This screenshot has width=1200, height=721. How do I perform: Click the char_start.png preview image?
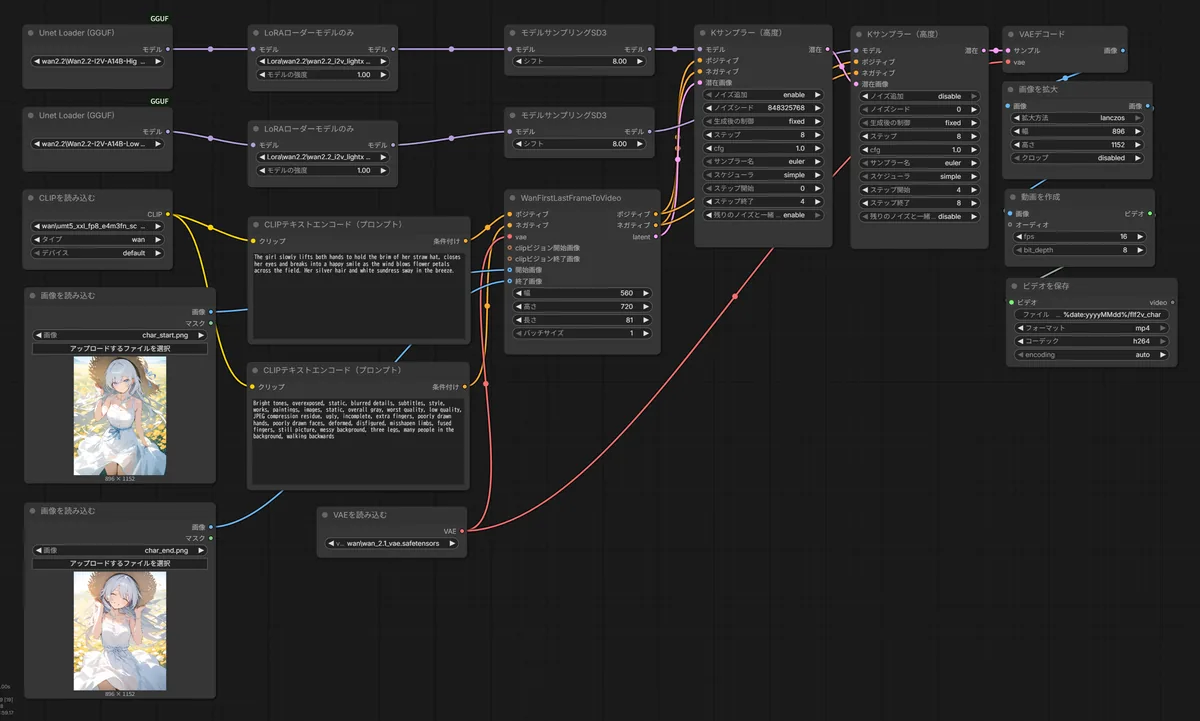click(x=120, y=415)
